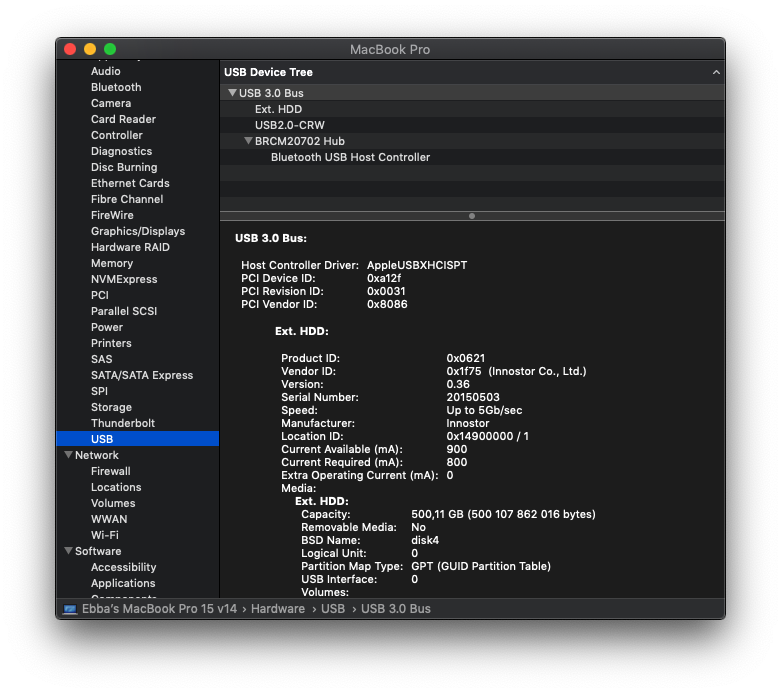The height and width of the screenshot is (693, 781).
Task: Select Disc Burning in the sidebar
Action: (x=124, y=167)
